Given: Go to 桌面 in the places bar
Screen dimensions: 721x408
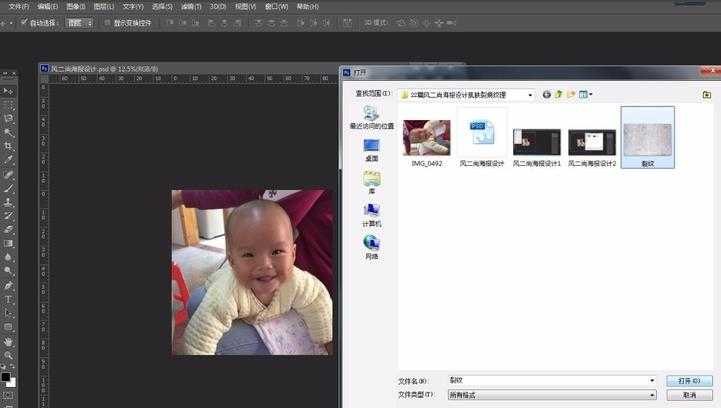Looking at the screenshot, I should pyautogui.click(x=372, y=150).
